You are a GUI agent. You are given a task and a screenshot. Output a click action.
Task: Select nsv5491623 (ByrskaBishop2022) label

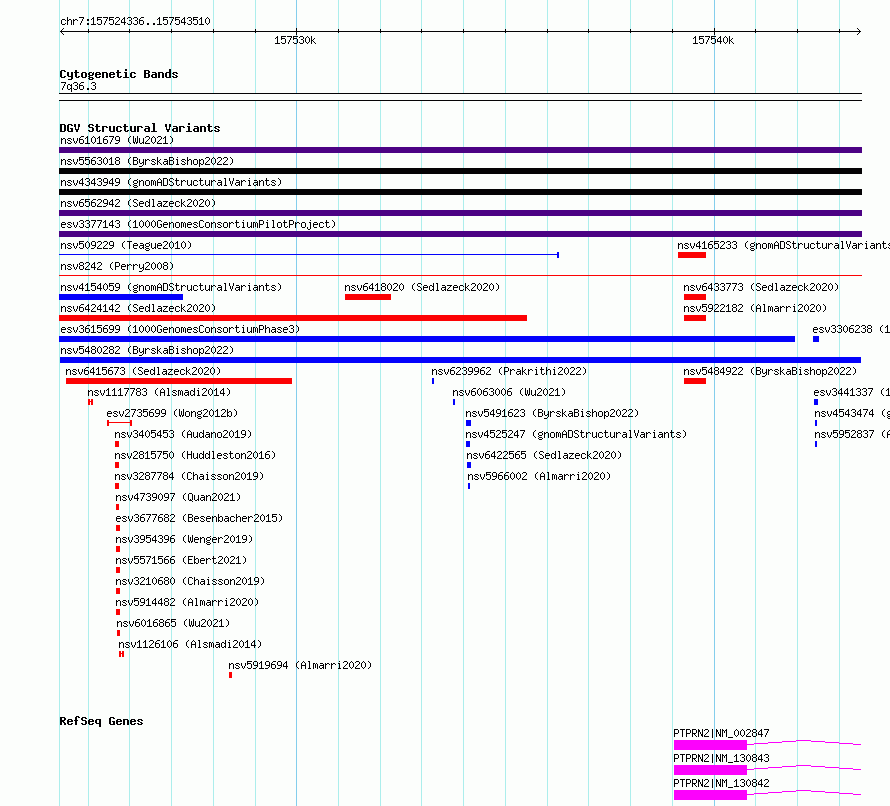(x=552, y=413)
